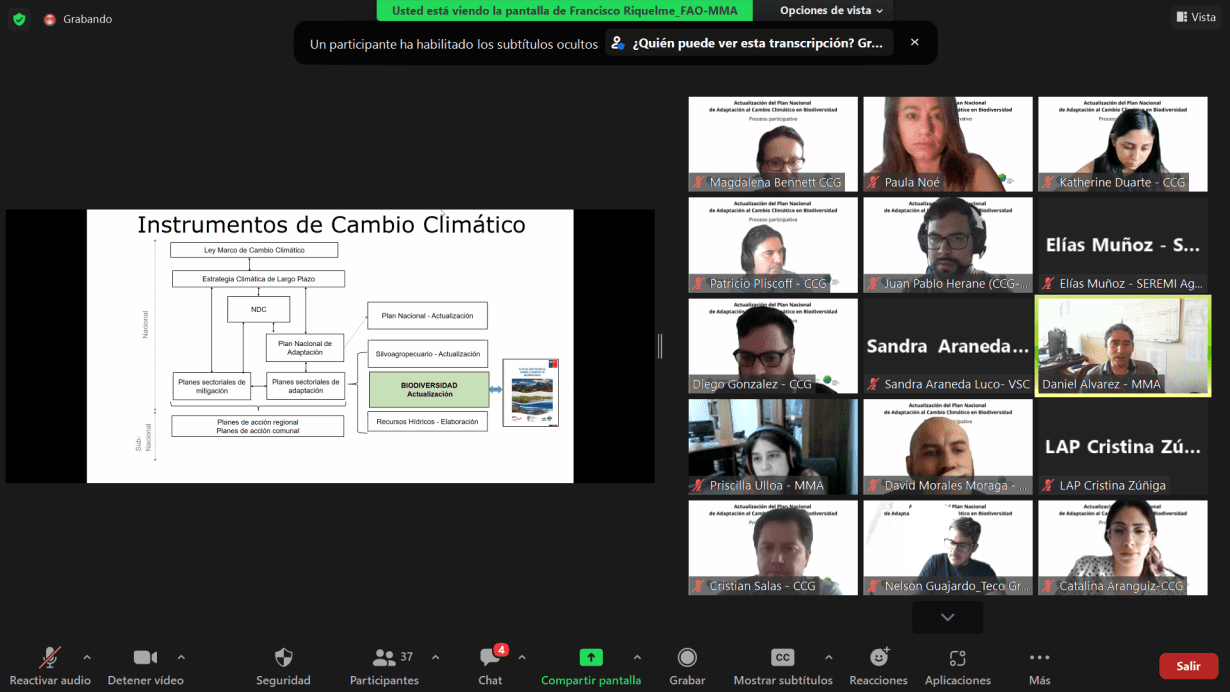Image resolution: width=1230 pixels, height=692 pixels.
Task: Expand video options arrow beside camera
Action: pos(181,657)
